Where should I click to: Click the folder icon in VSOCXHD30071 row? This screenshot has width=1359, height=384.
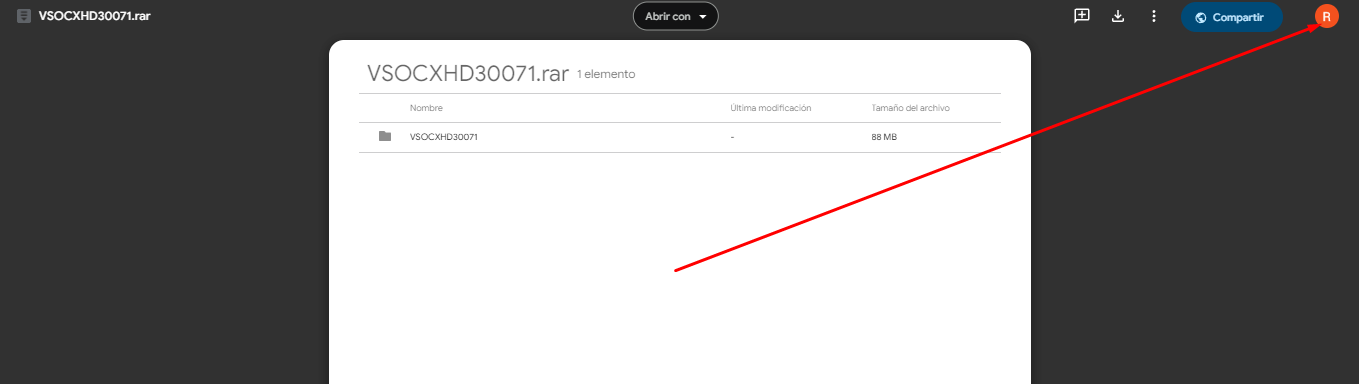385,136
